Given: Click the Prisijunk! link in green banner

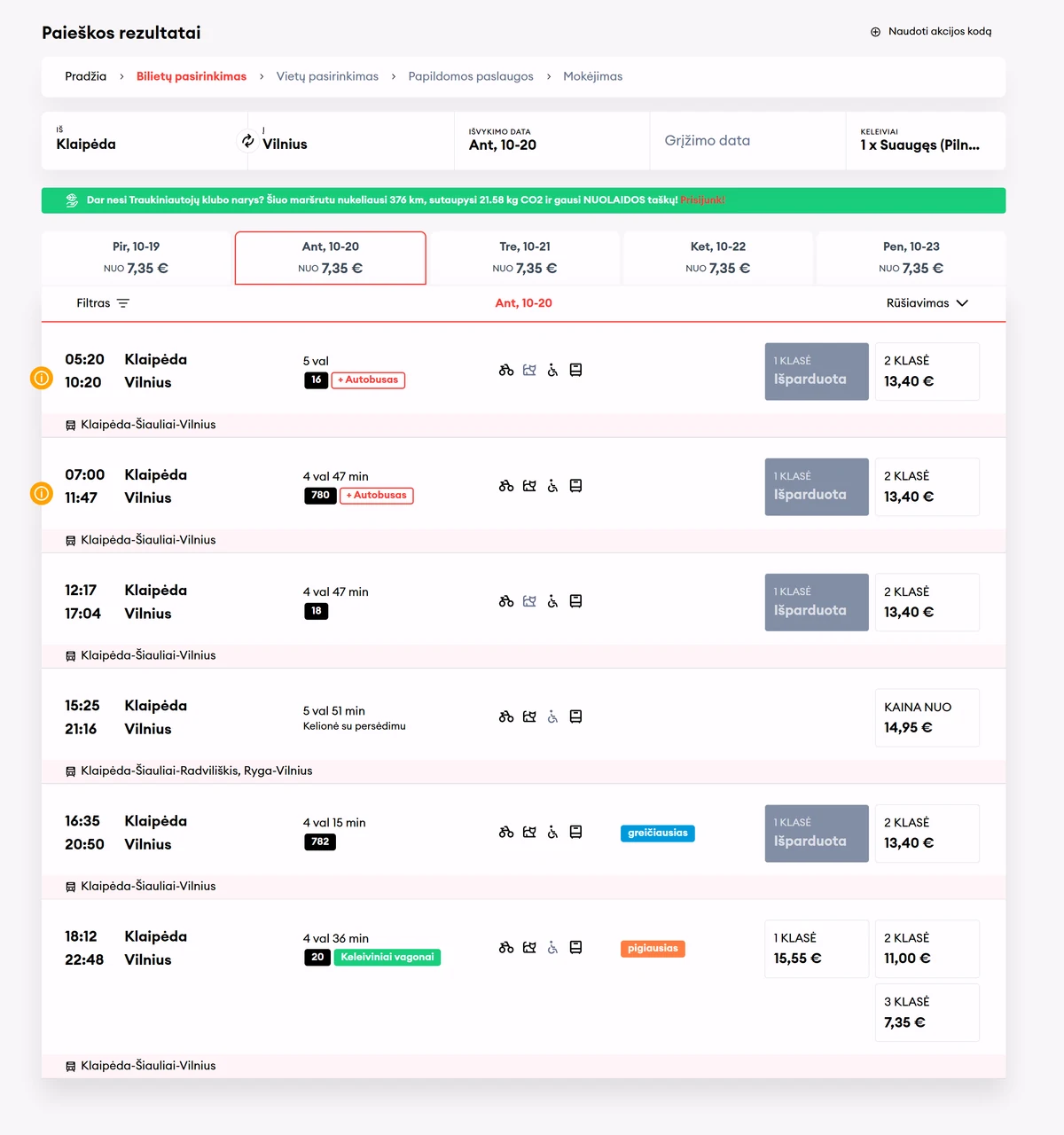Looking at the screenshot, I should tap(702, 200).
